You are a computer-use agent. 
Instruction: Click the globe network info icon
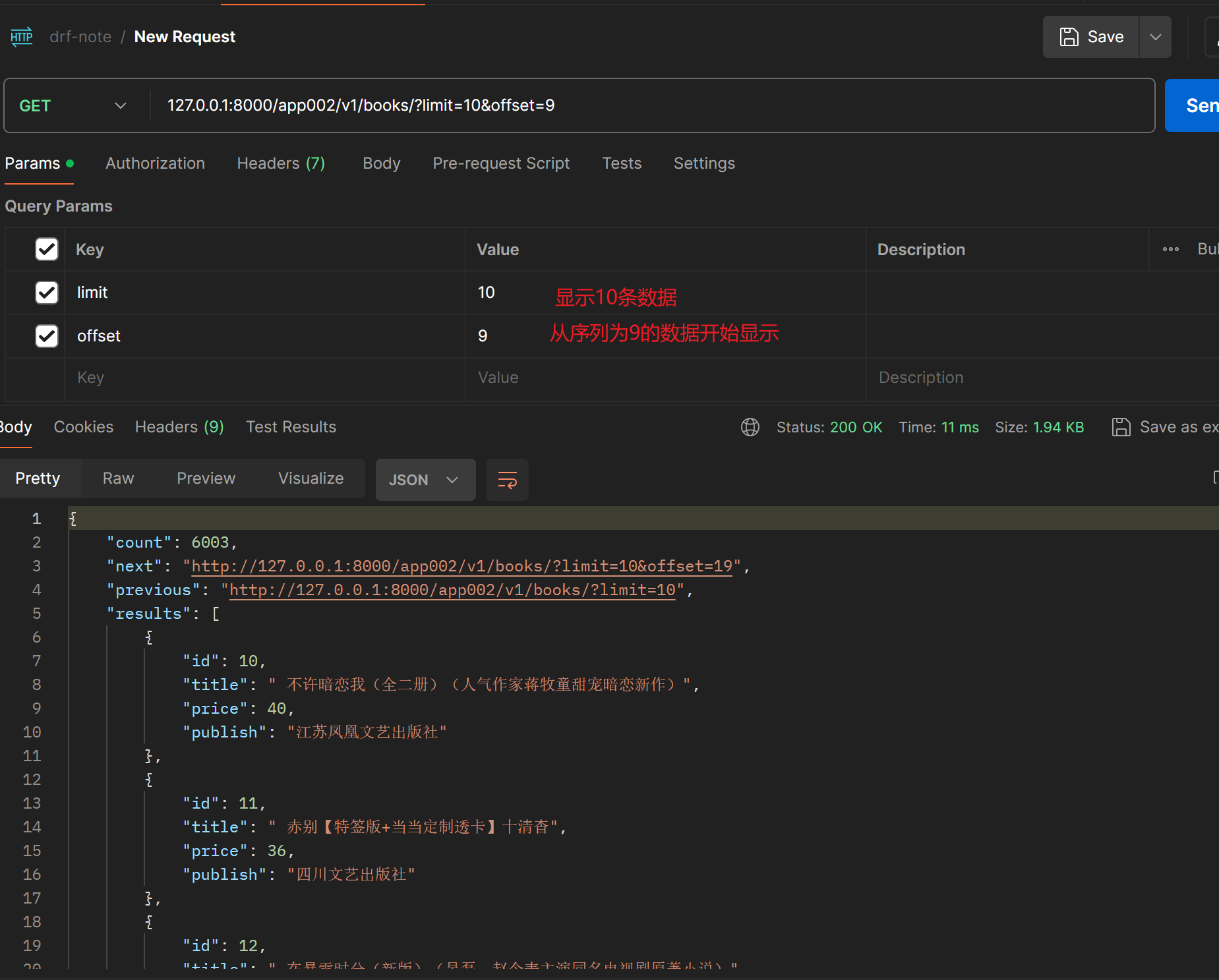750,427
